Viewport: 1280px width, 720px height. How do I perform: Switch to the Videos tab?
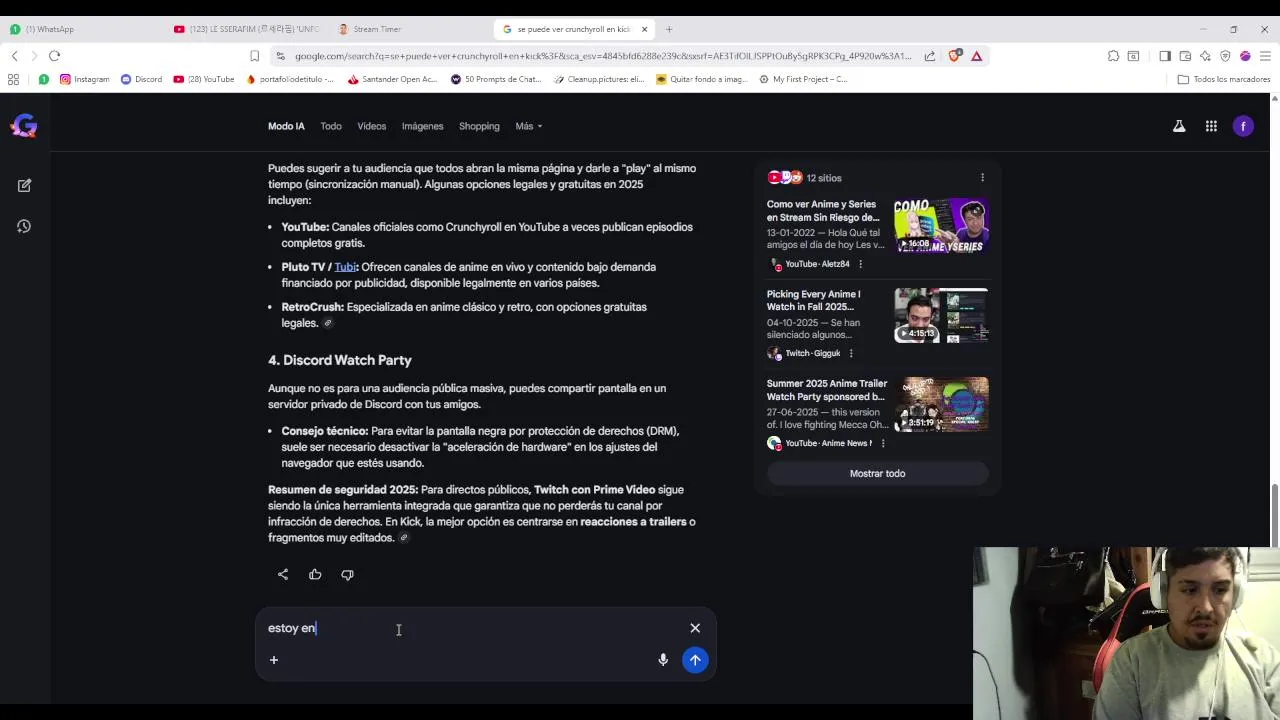[x=372, y=126]
